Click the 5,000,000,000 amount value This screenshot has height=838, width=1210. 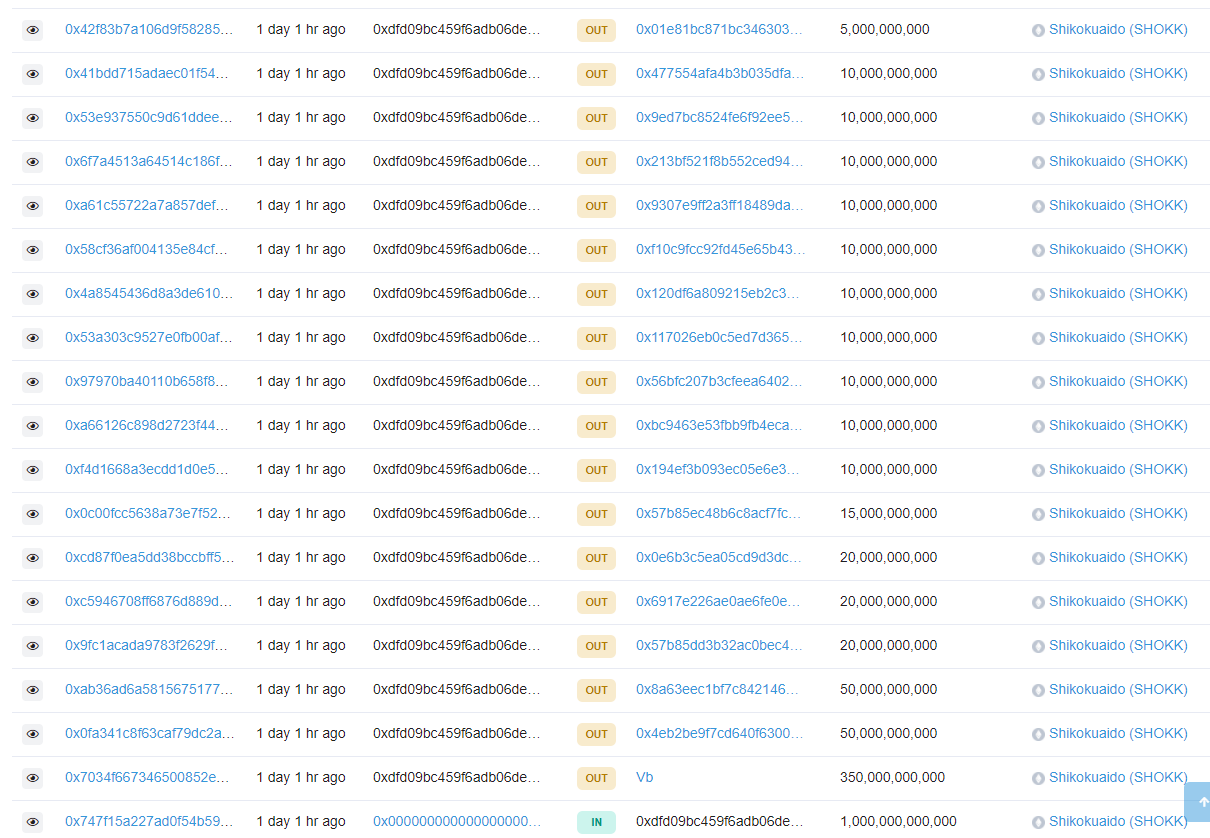(885, 30)
